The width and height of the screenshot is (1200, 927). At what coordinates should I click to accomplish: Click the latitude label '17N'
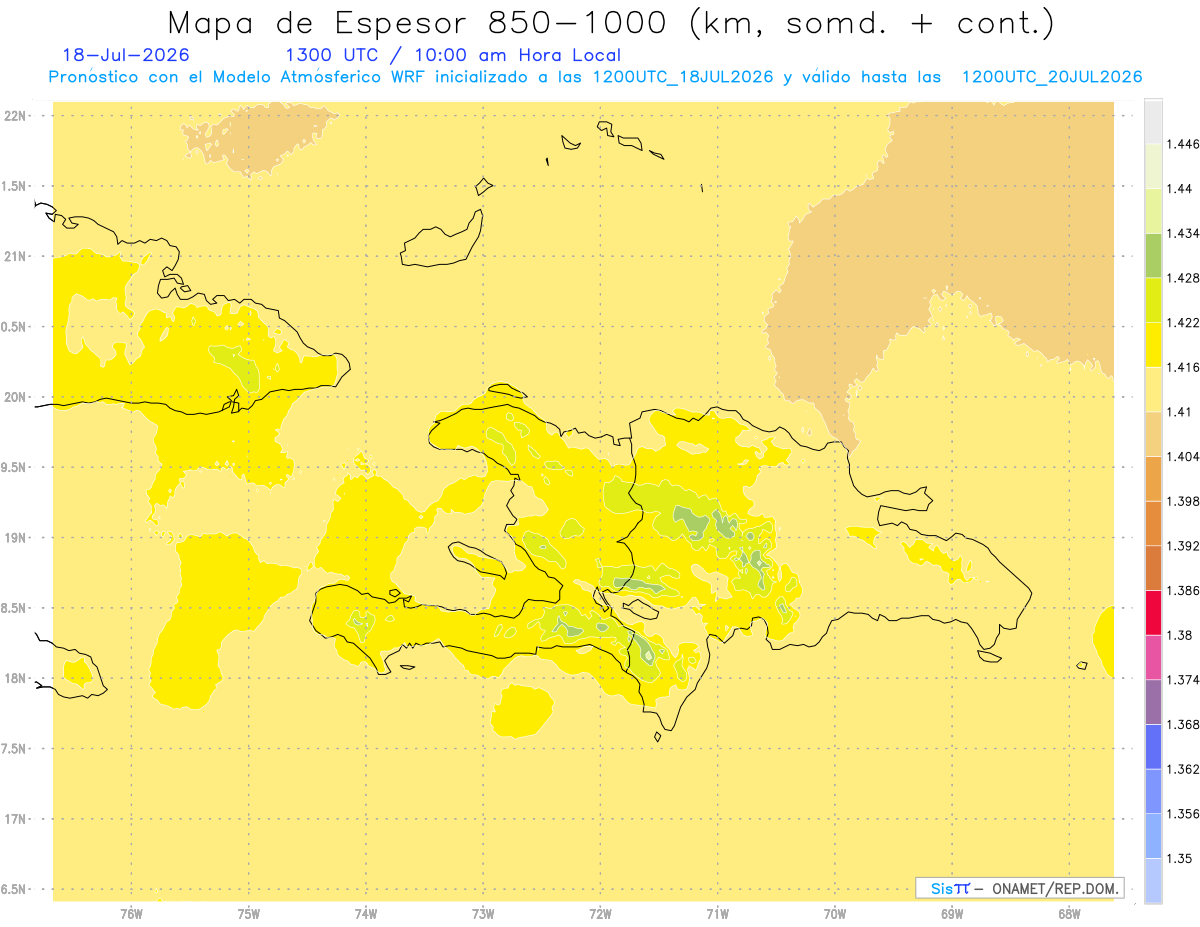click(x=14, y=819)
